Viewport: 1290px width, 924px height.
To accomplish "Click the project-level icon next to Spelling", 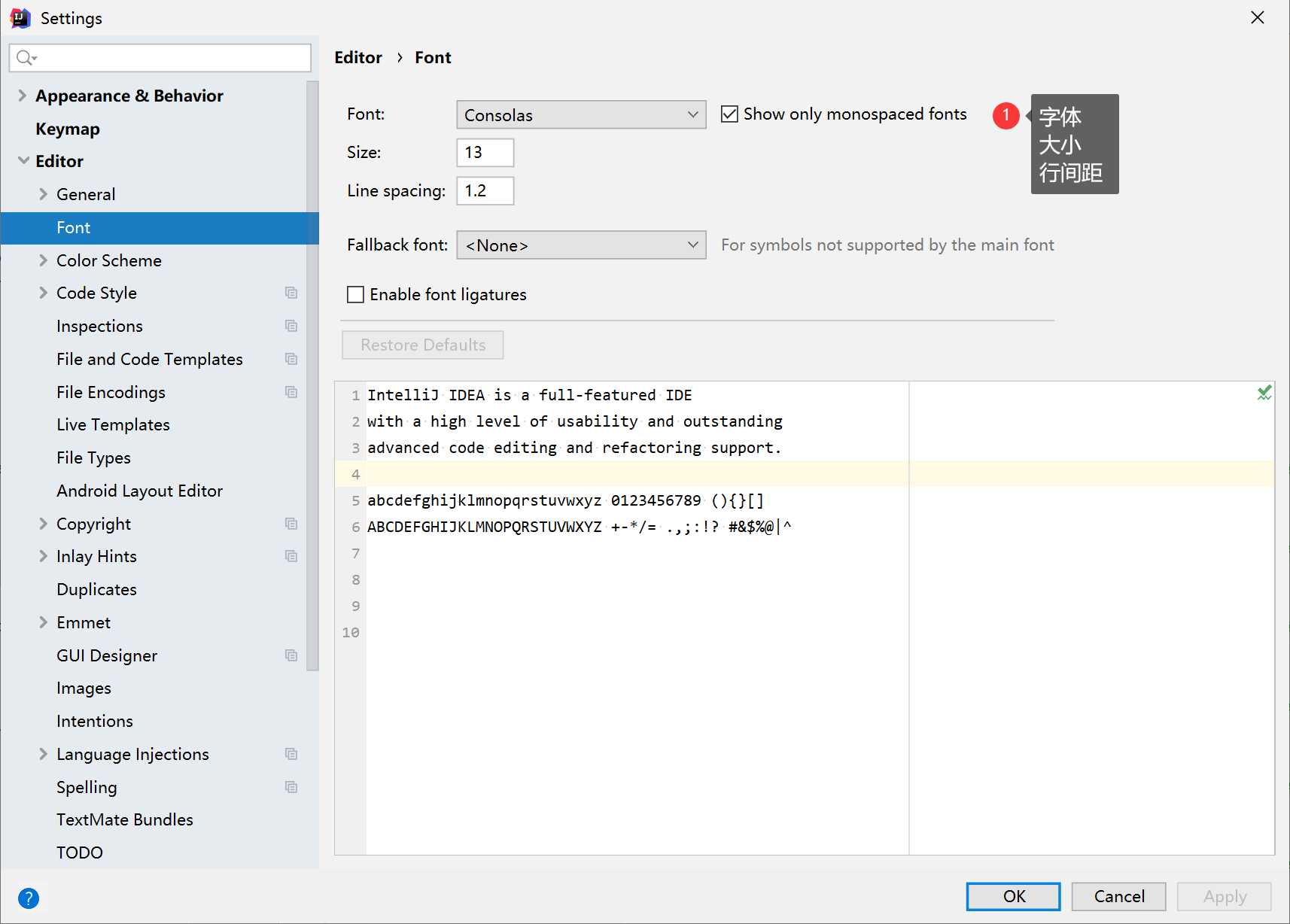I will pyautogui.click(x=291, y=787).
